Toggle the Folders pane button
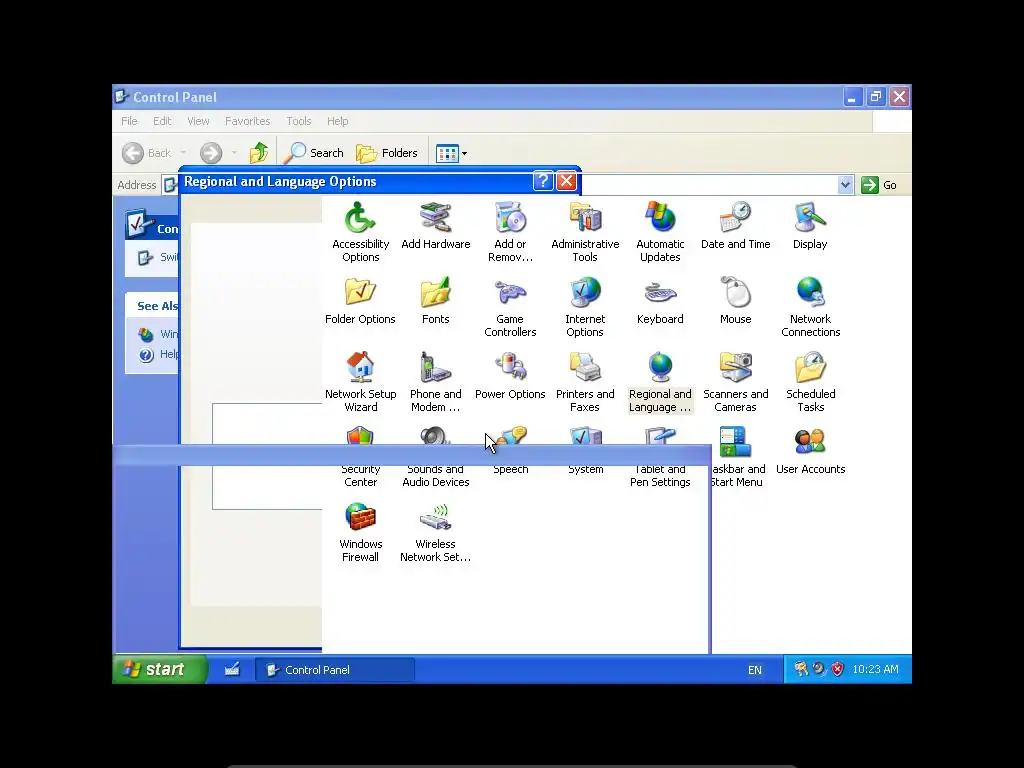This screenshot has width=1024, height=768. 387,153
